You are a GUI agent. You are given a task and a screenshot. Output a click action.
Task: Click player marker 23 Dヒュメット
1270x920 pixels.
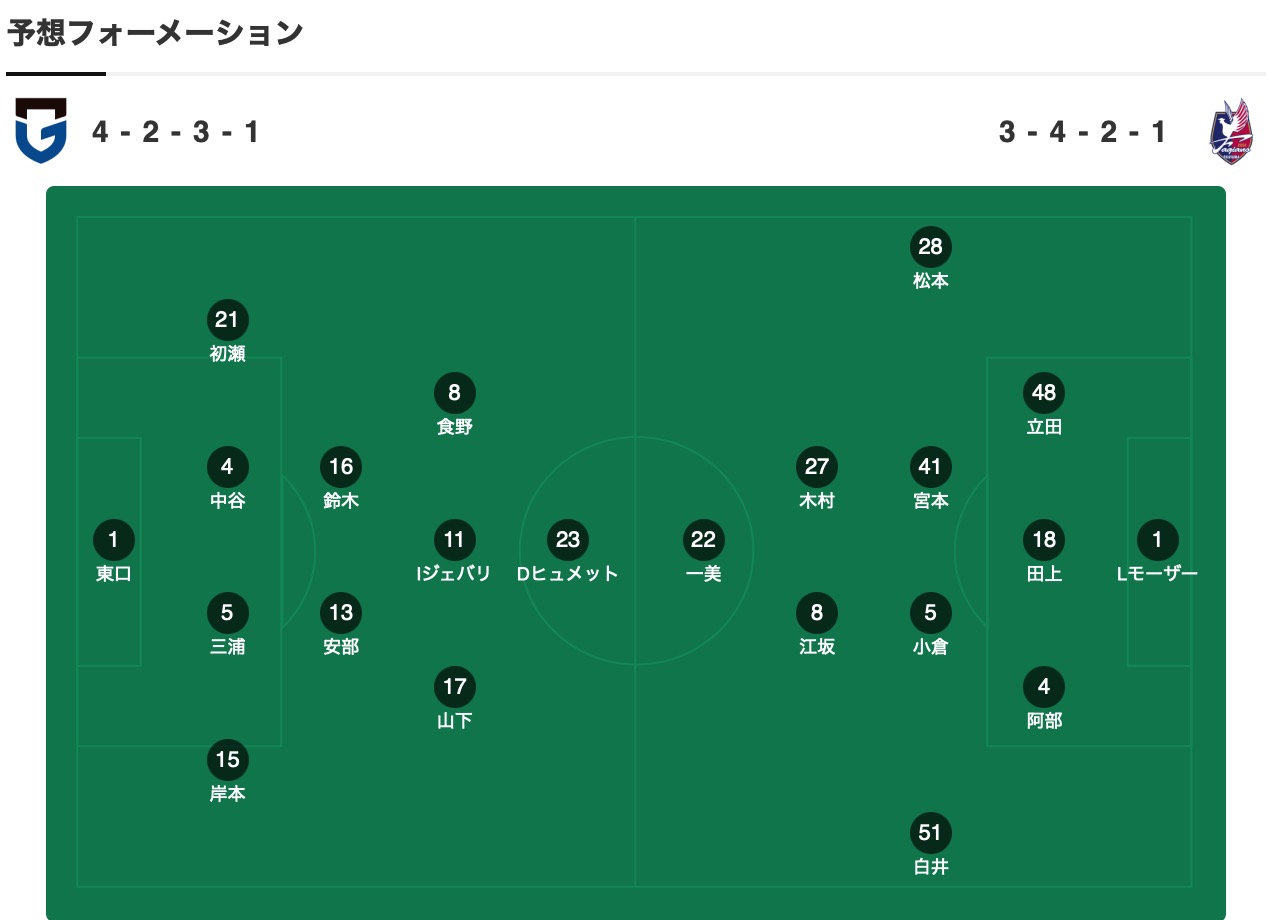click(568, 540)
